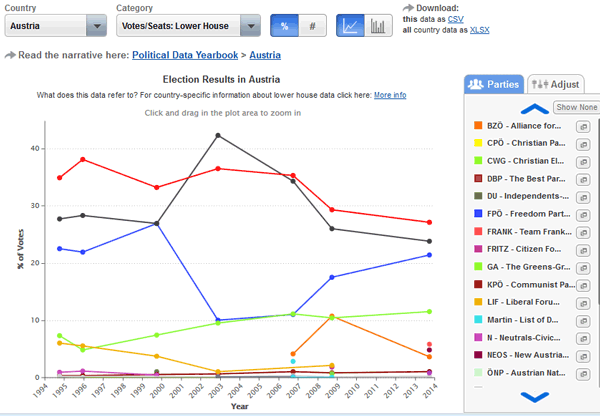The image size is (600, 416).
Task: Click the Martin - List of D... label
Action: coord(522,320)
